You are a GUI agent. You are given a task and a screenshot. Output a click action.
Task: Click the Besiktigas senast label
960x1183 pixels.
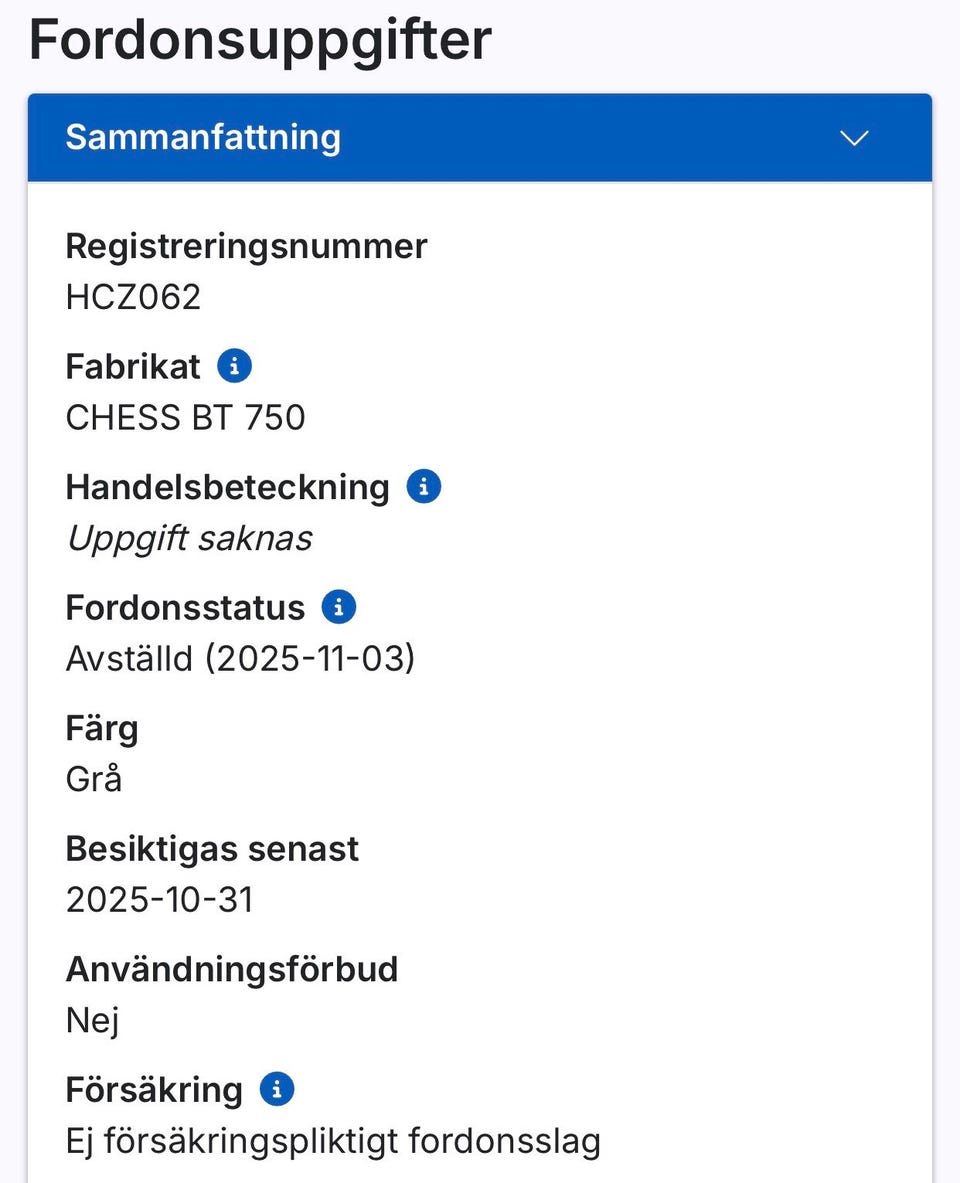click(212, 849)
